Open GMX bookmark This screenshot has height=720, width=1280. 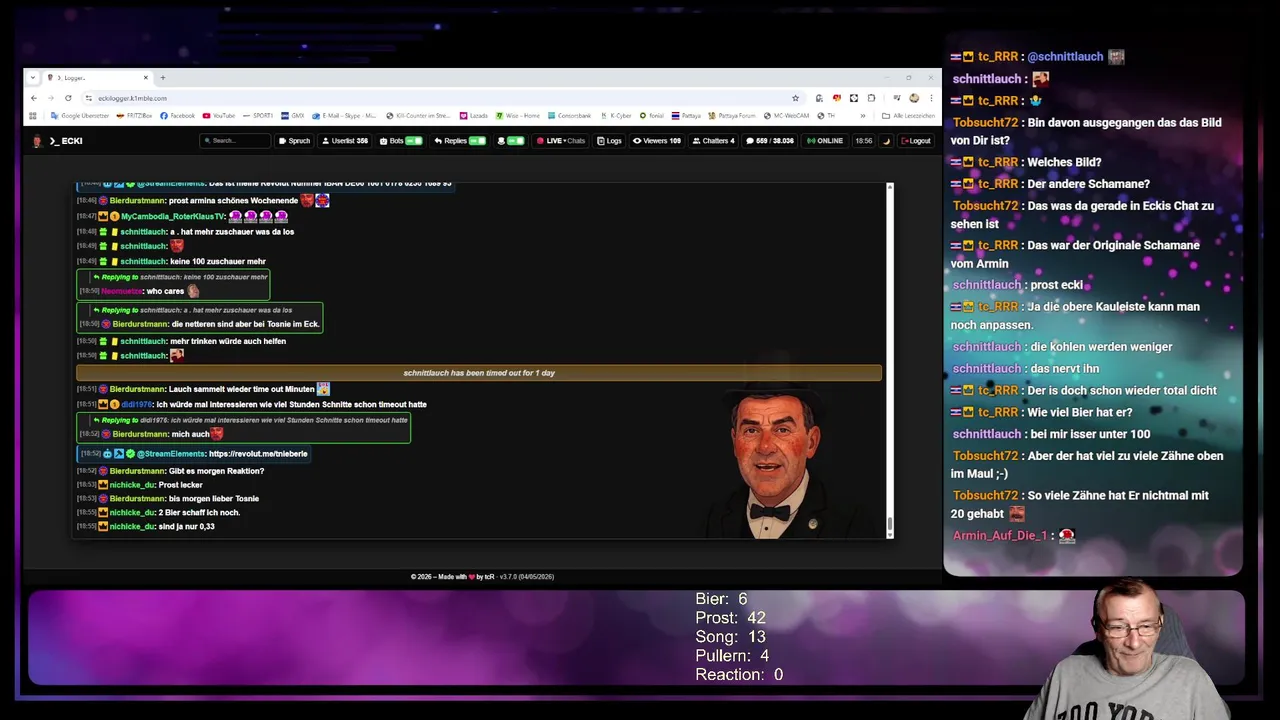pyautogui.click(x=292, y=116)
